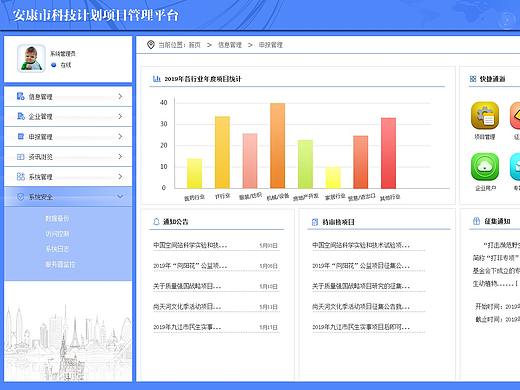
Task: Click the 申报管理 icon in the sidebar
Action: (20, 136)
